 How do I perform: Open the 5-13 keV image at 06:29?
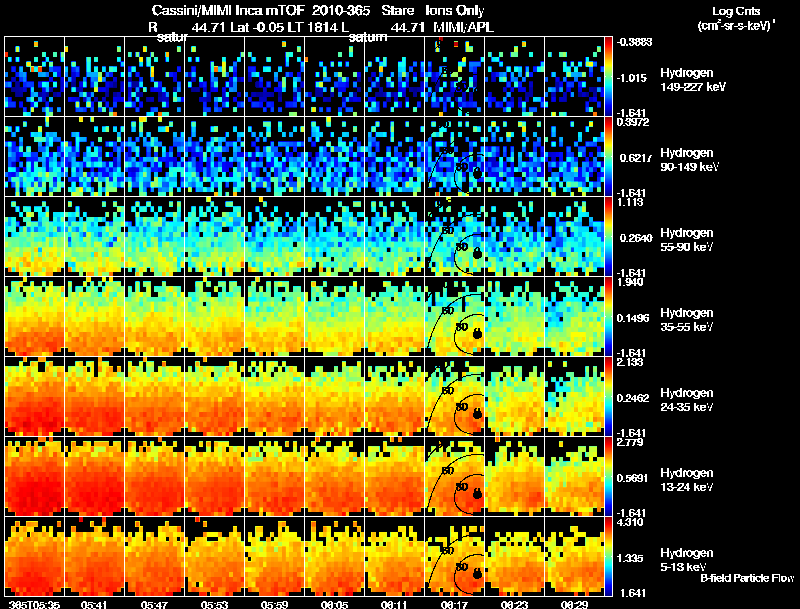pyautogui.click(x=574, y=556)
